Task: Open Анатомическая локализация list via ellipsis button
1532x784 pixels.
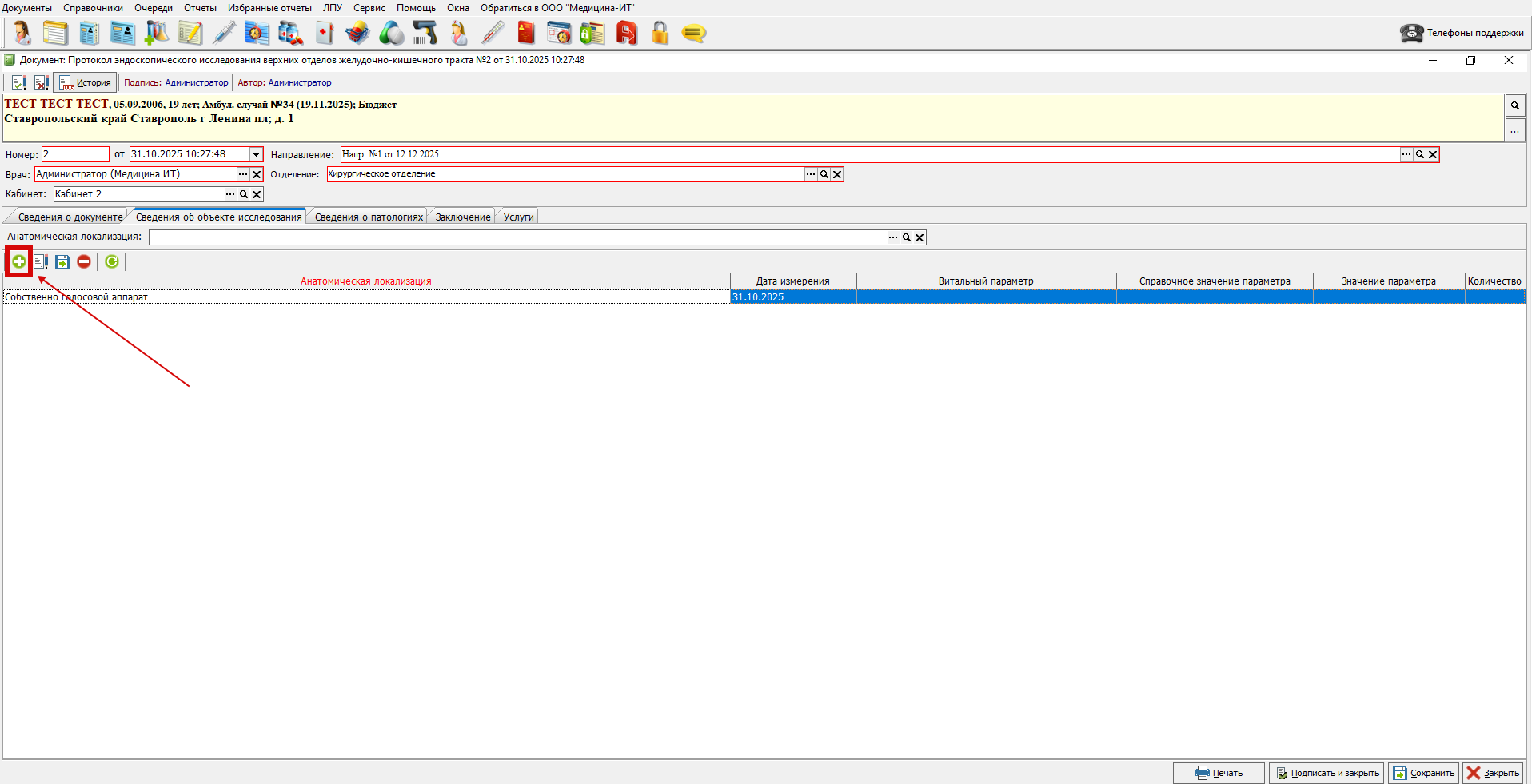Action: (893, 237)
